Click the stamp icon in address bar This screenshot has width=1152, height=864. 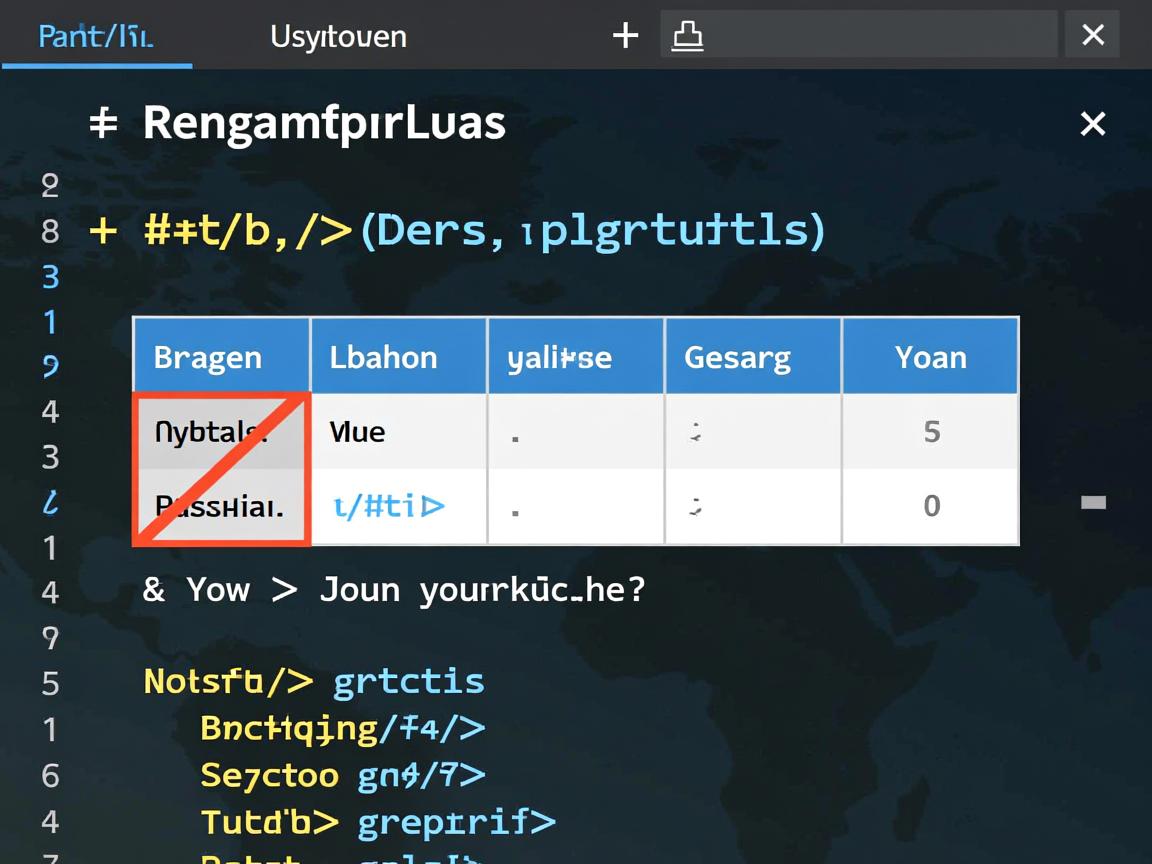687,36
